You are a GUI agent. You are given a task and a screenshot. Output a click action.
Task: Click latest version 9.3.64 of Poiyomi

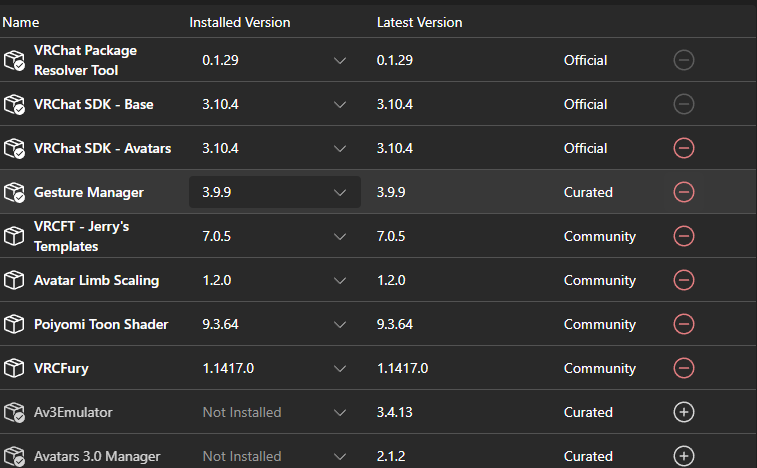(395, 324)
